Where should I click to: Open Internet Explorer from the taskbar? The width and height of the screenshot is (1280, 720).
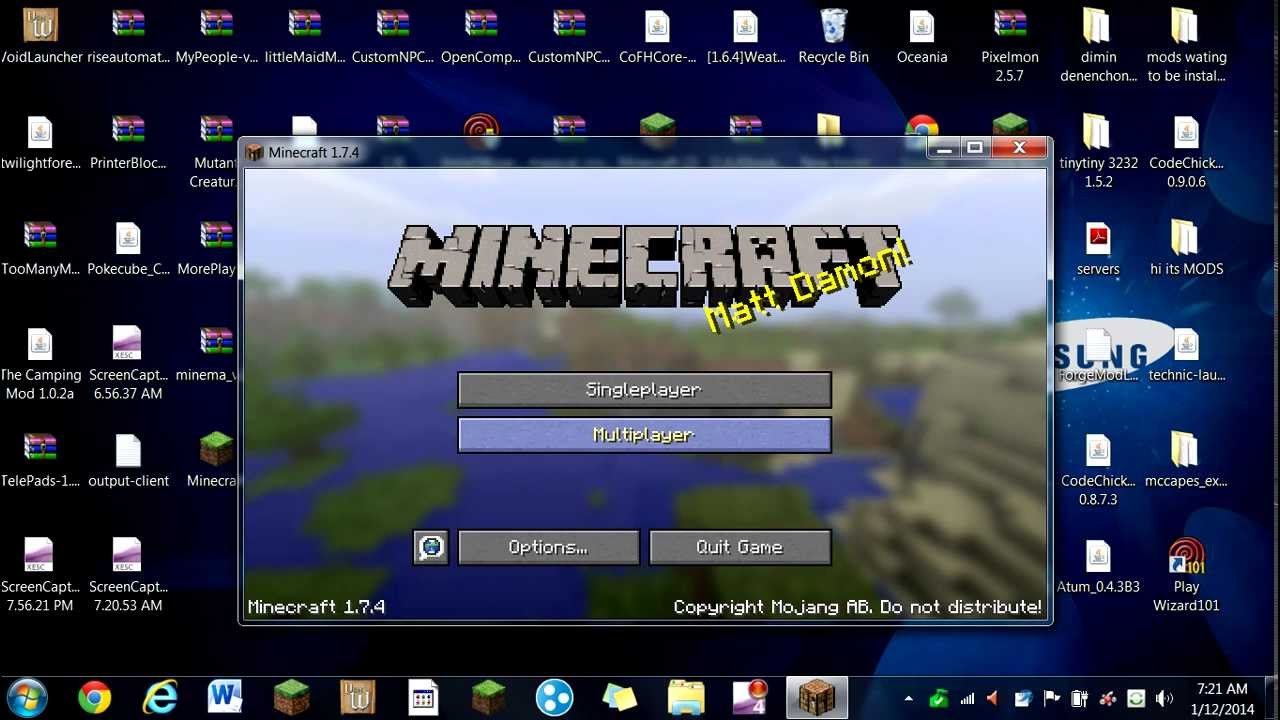tap(160, 697)
